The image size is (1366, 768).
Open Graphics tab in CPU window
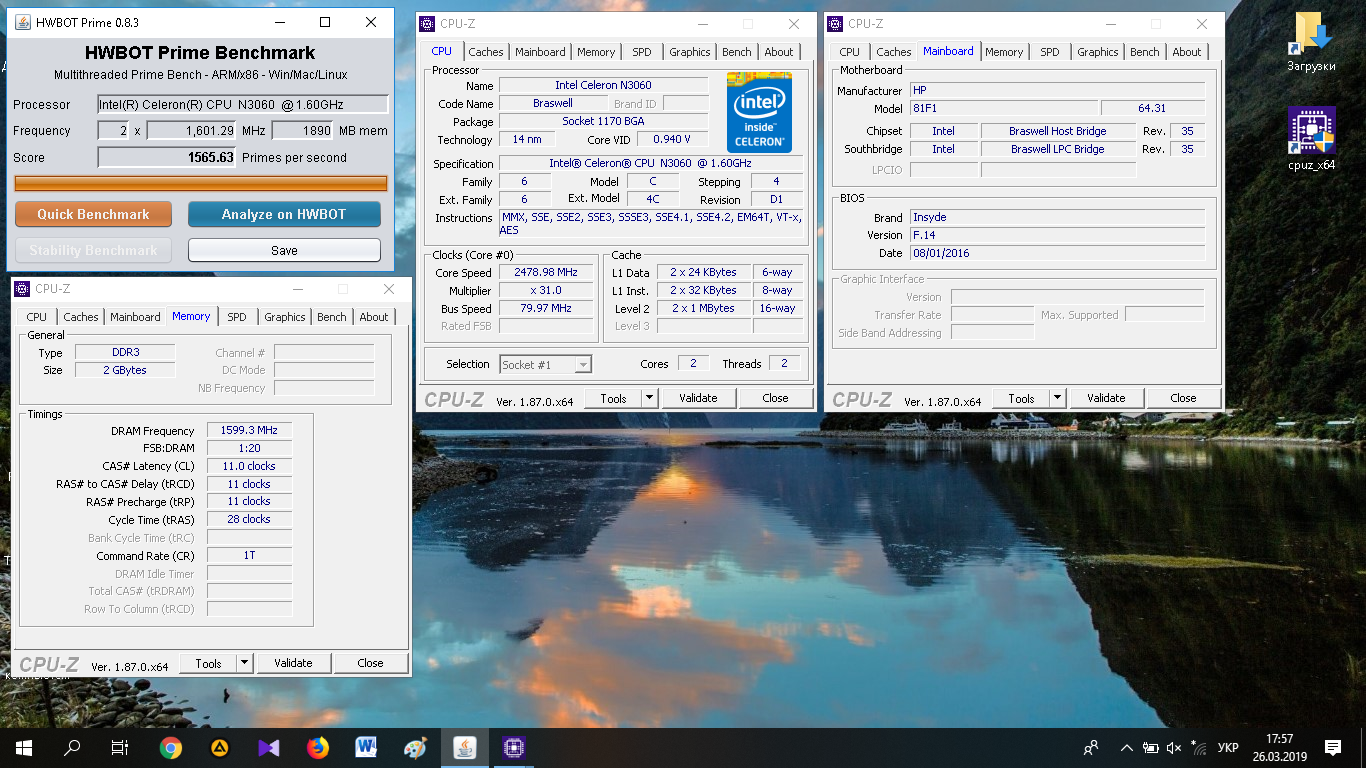690,52
